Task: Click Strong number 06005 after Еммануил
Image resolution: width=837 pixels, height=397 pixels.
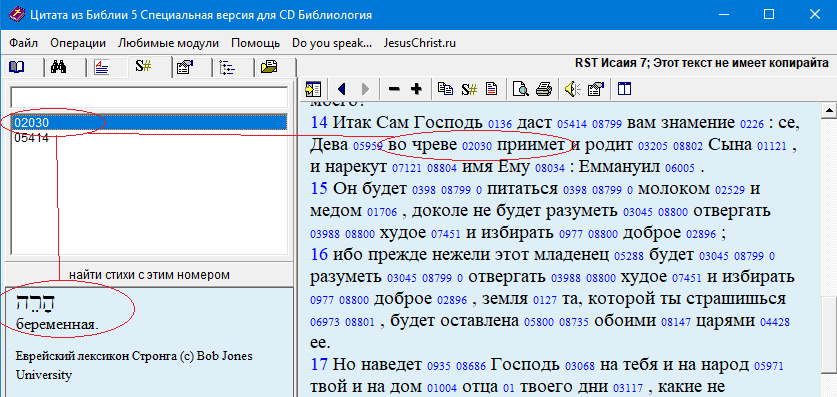Action: (680, 169)
